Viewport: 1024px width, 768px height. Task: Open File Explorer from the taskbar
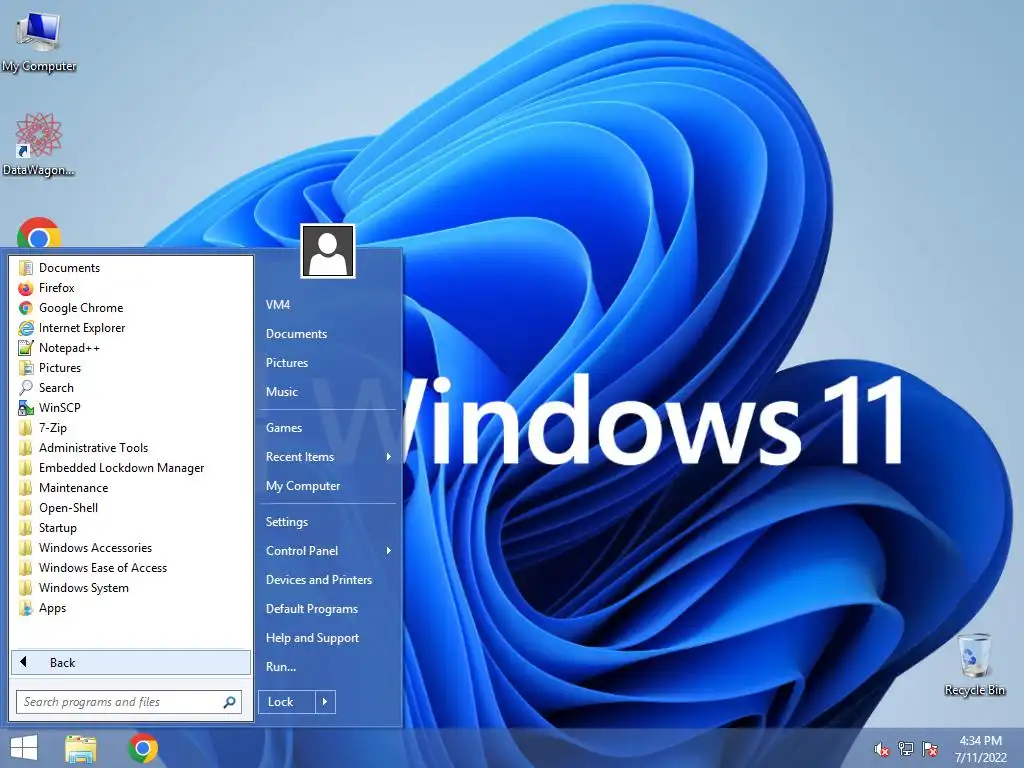(81, 748)
